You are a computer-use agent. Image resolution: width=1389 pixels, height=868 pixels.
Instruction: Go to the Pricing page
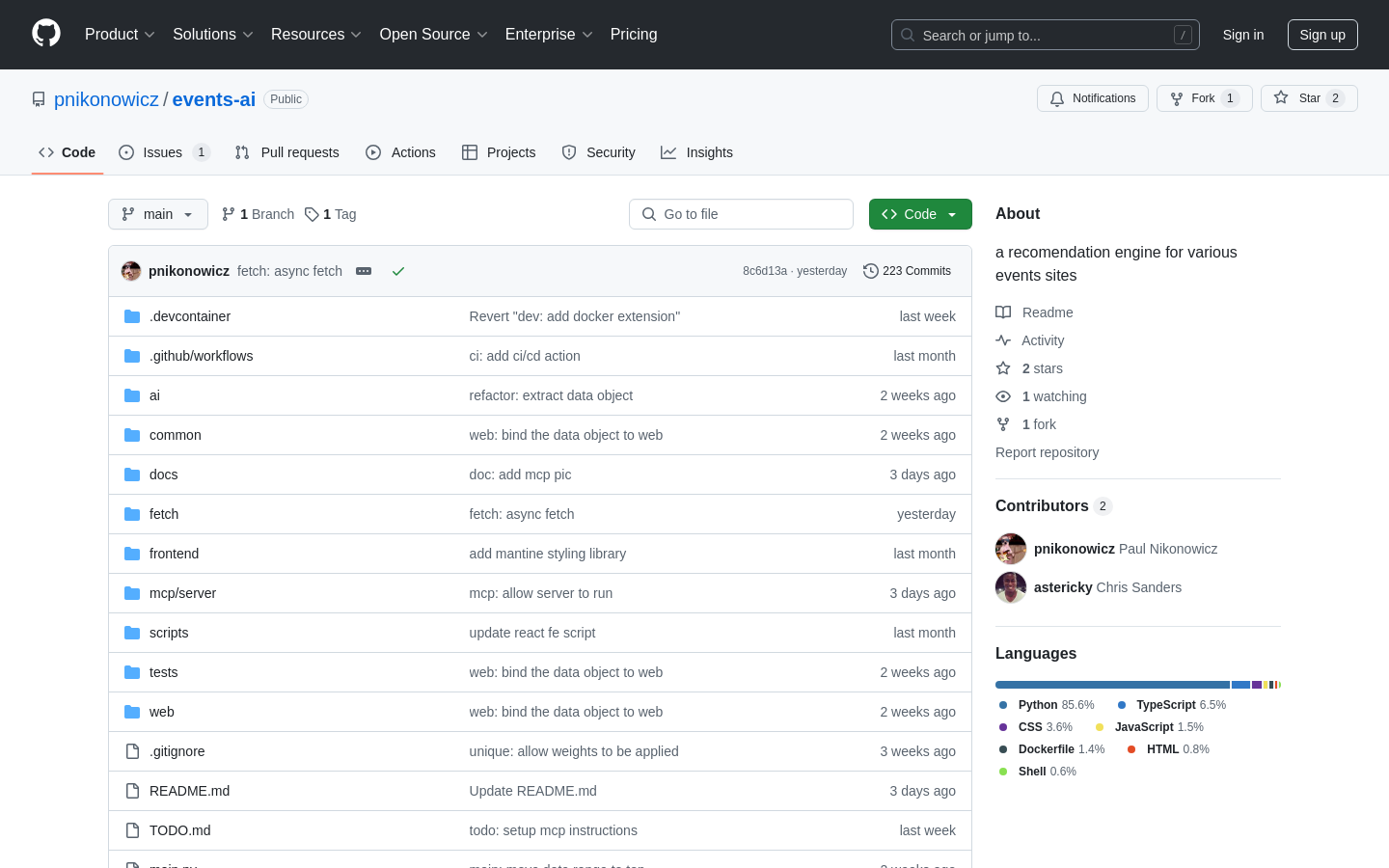(x=634, y=35)
